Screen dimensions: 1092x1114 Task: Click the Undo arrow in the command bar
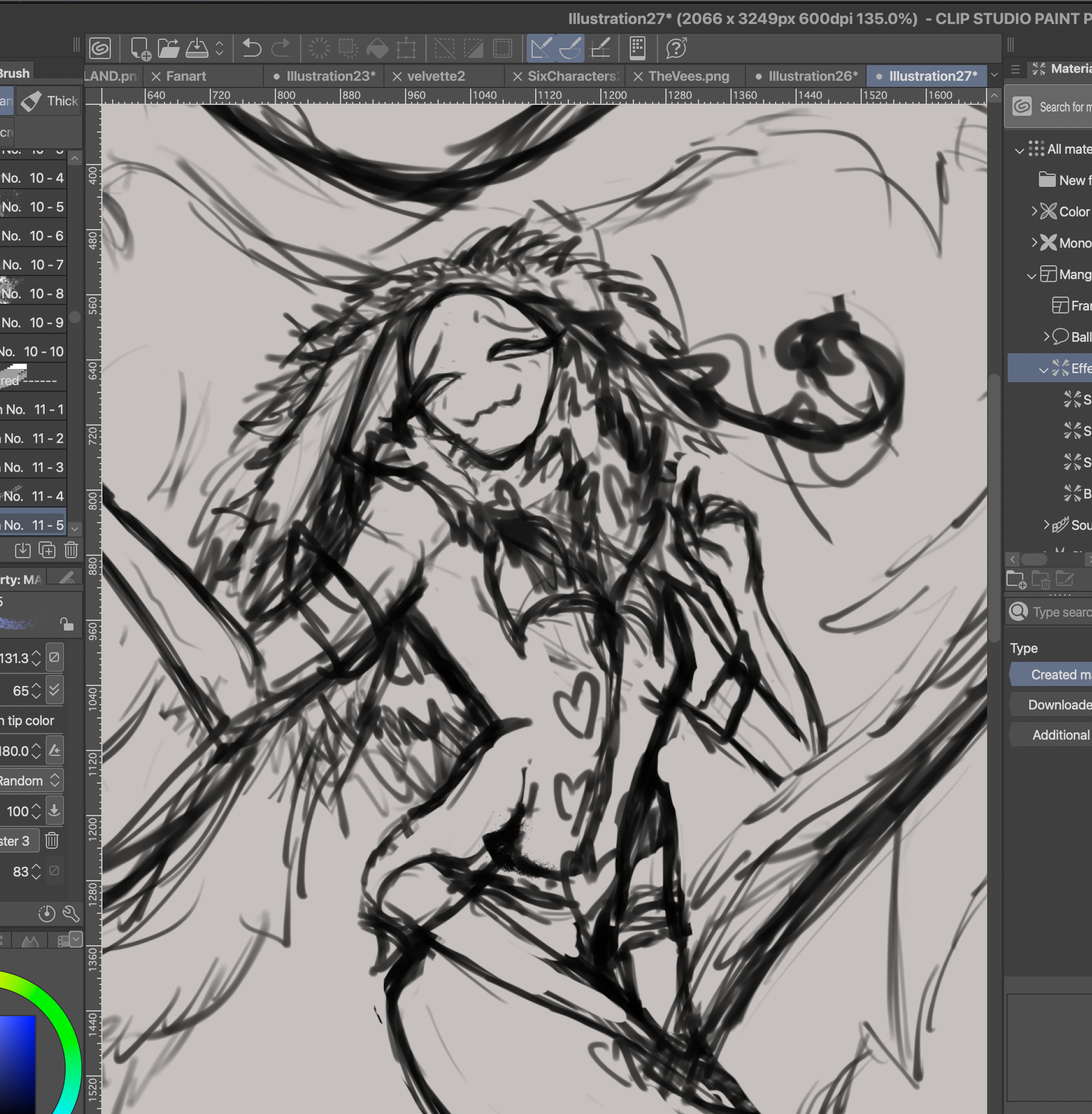coord(251,48)
